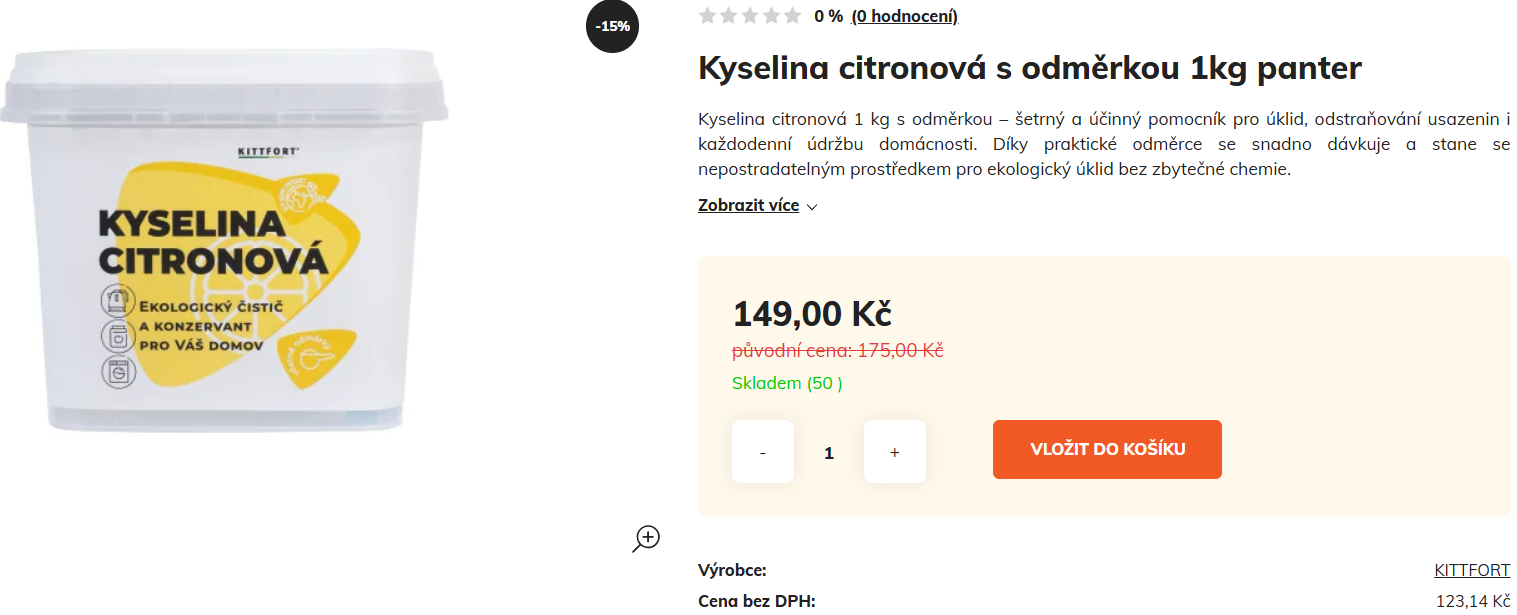Viewport: 1517px width, 615px height.
Task: Click the second rating star
Action: [729, 16]
